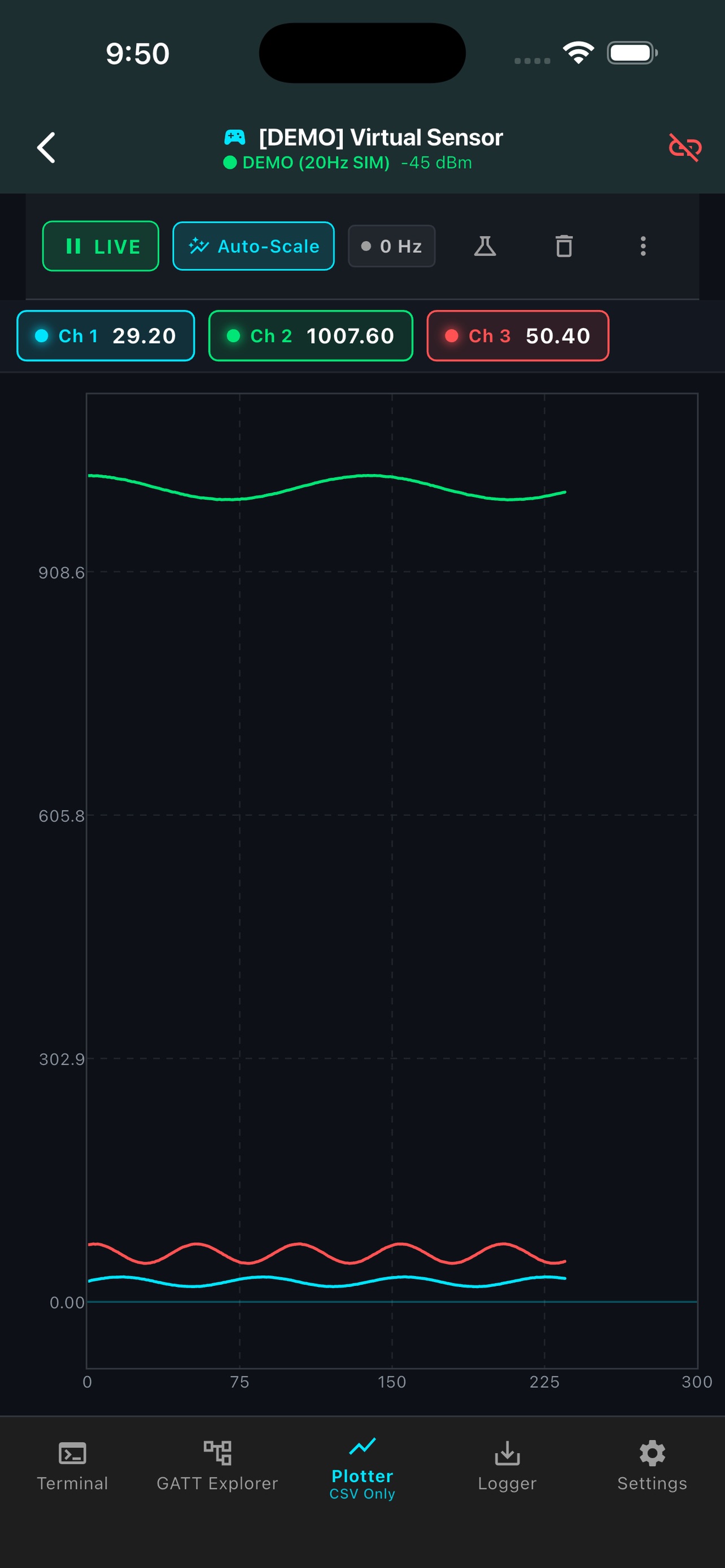Tap the flask test icon

485,247
